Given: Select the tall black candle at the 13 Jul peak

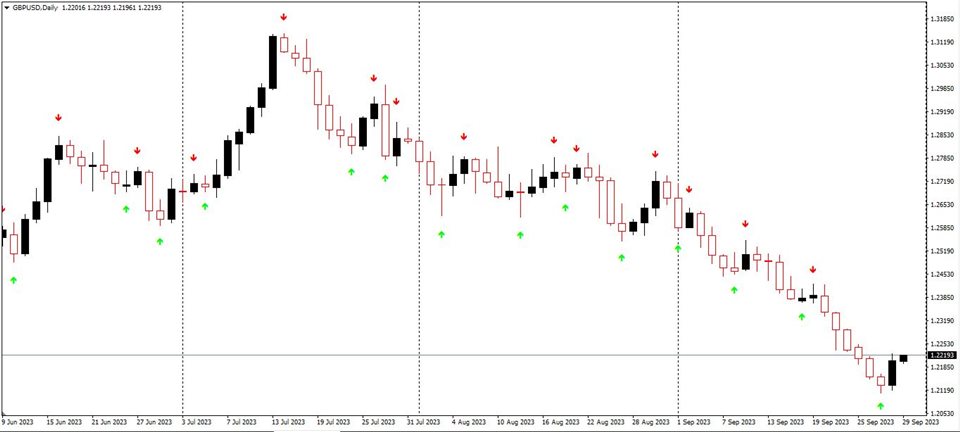Looking at the screenshot, I should 273,62.
